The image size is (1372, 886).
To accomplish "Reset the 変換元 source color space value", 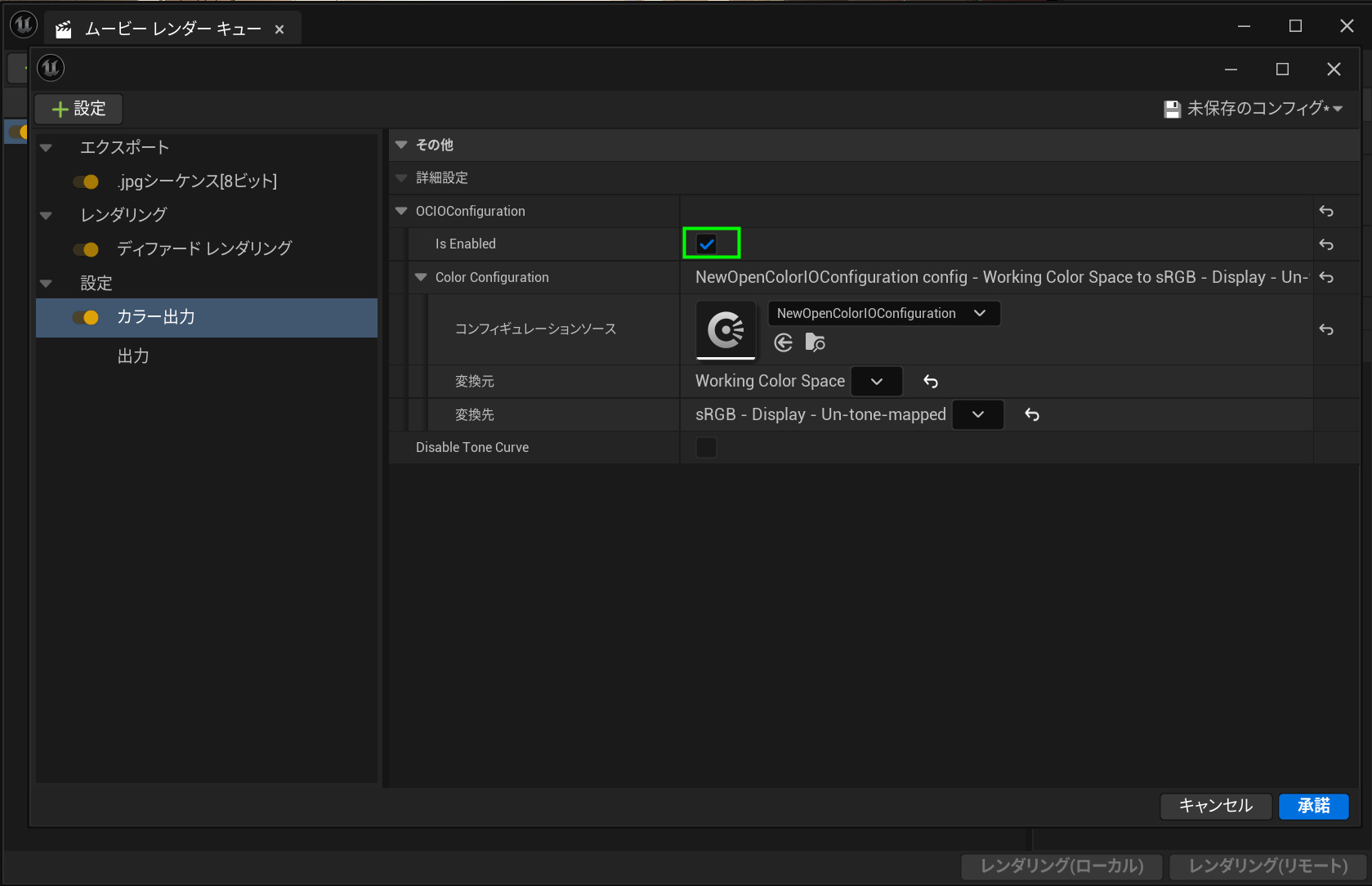I will [931, 382].
